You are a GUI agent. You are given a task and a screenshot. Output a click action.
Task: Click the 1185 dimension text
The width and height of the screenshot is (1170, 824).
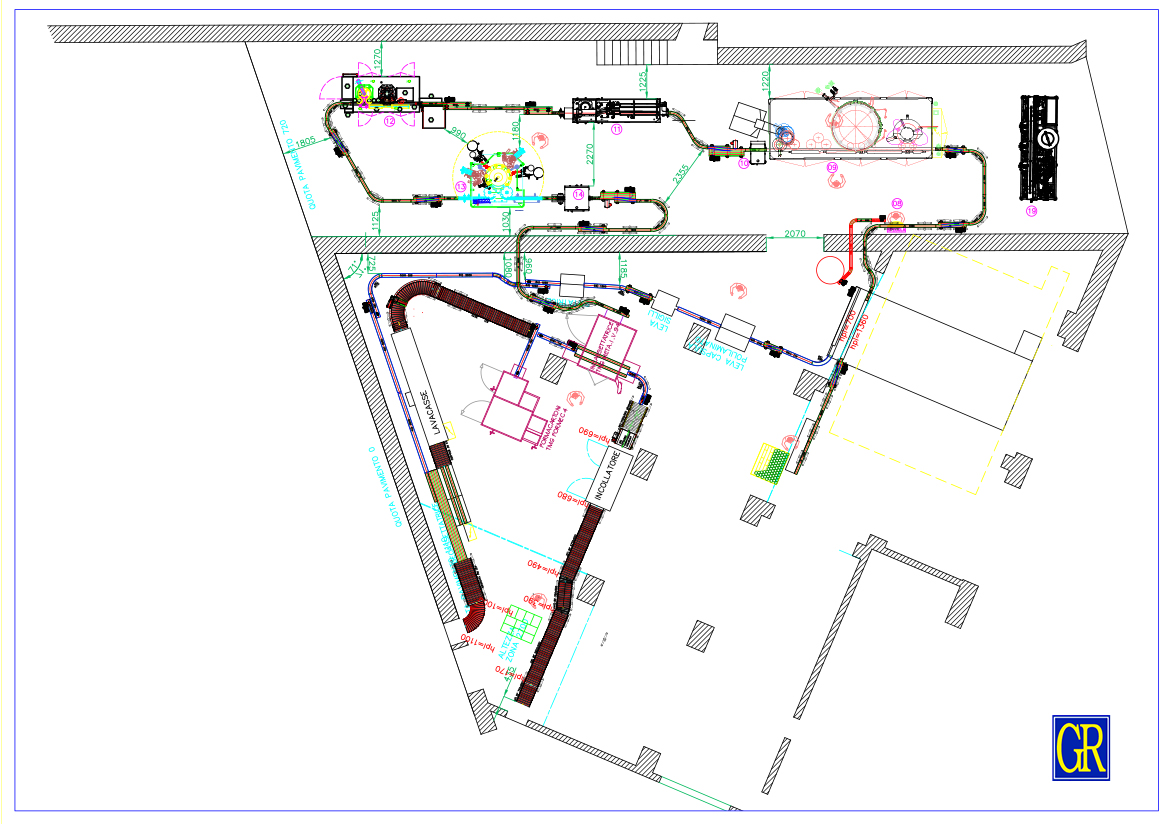(623, 268)
